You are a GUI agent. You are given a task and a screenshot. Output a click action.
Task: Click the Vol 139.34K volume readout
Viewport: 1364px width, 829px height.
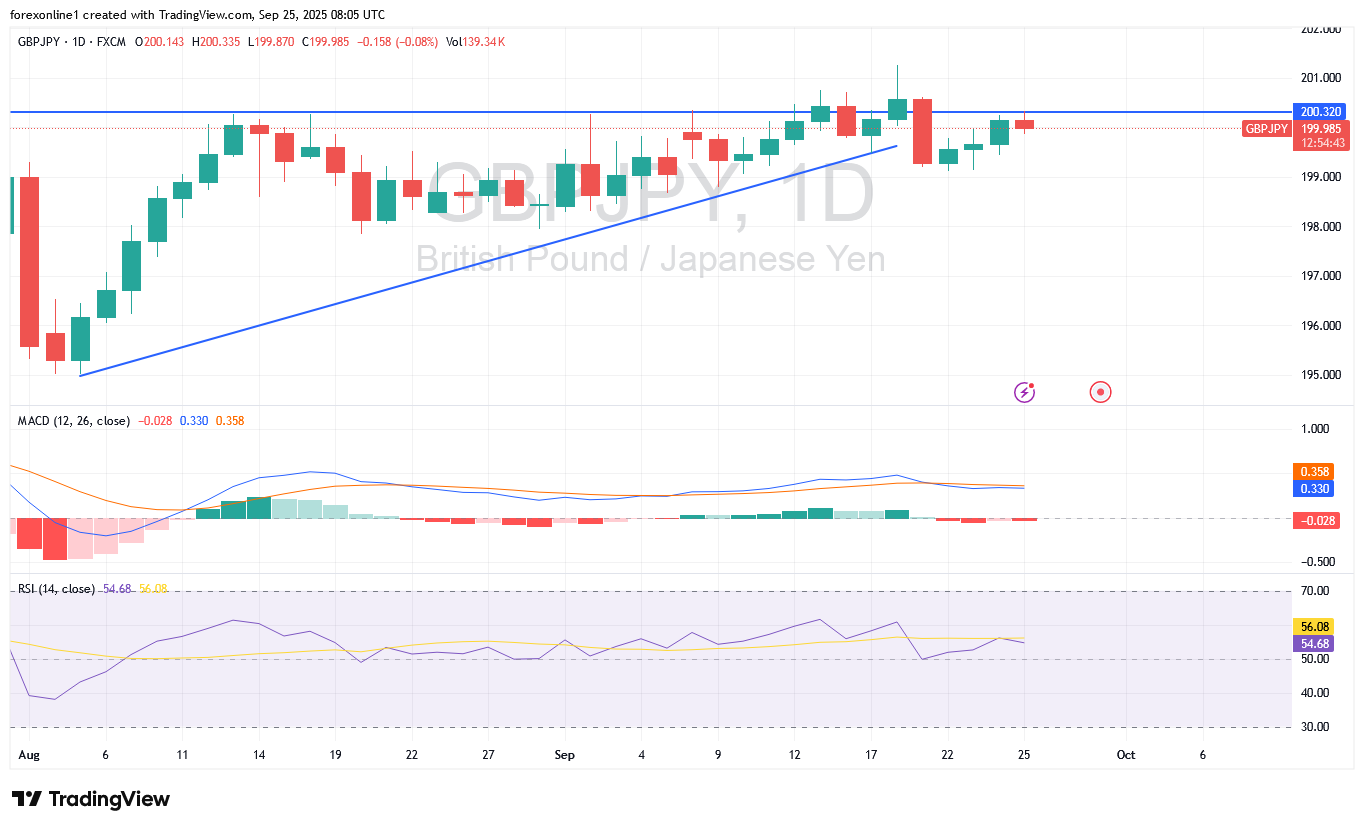(475, 41)
